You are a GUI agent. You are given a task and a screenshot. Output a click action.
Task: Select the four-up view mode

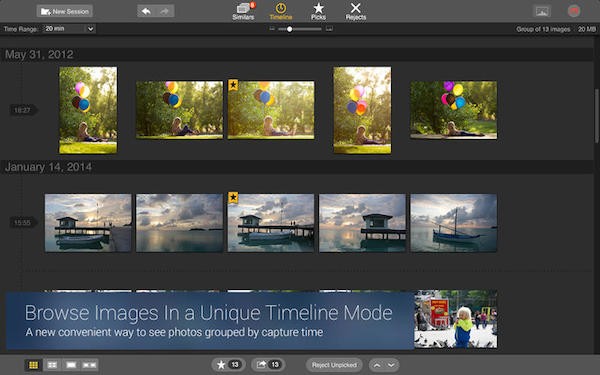coord(52,365)
